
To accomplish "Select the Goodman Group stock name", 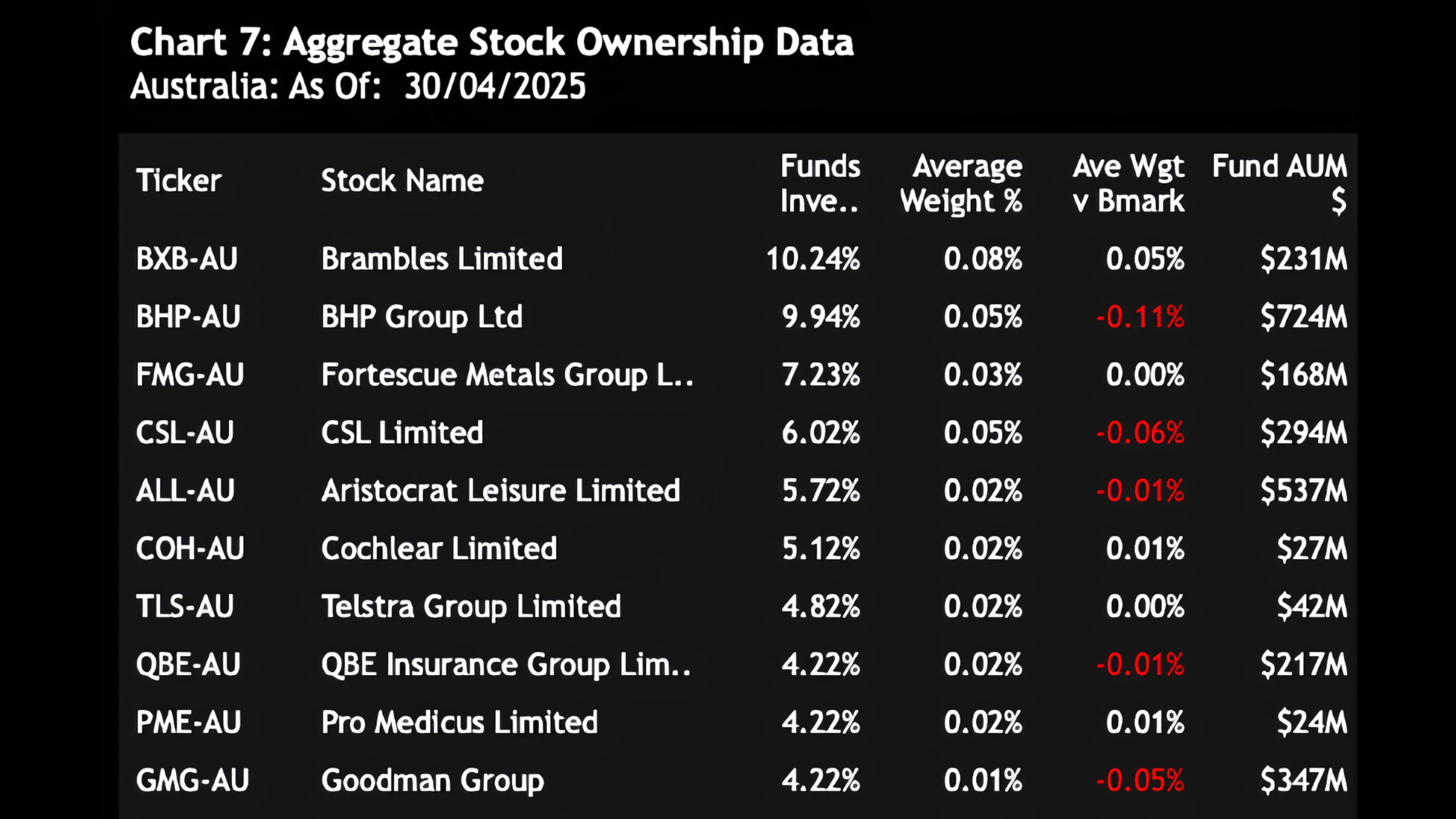I will 432,781.
